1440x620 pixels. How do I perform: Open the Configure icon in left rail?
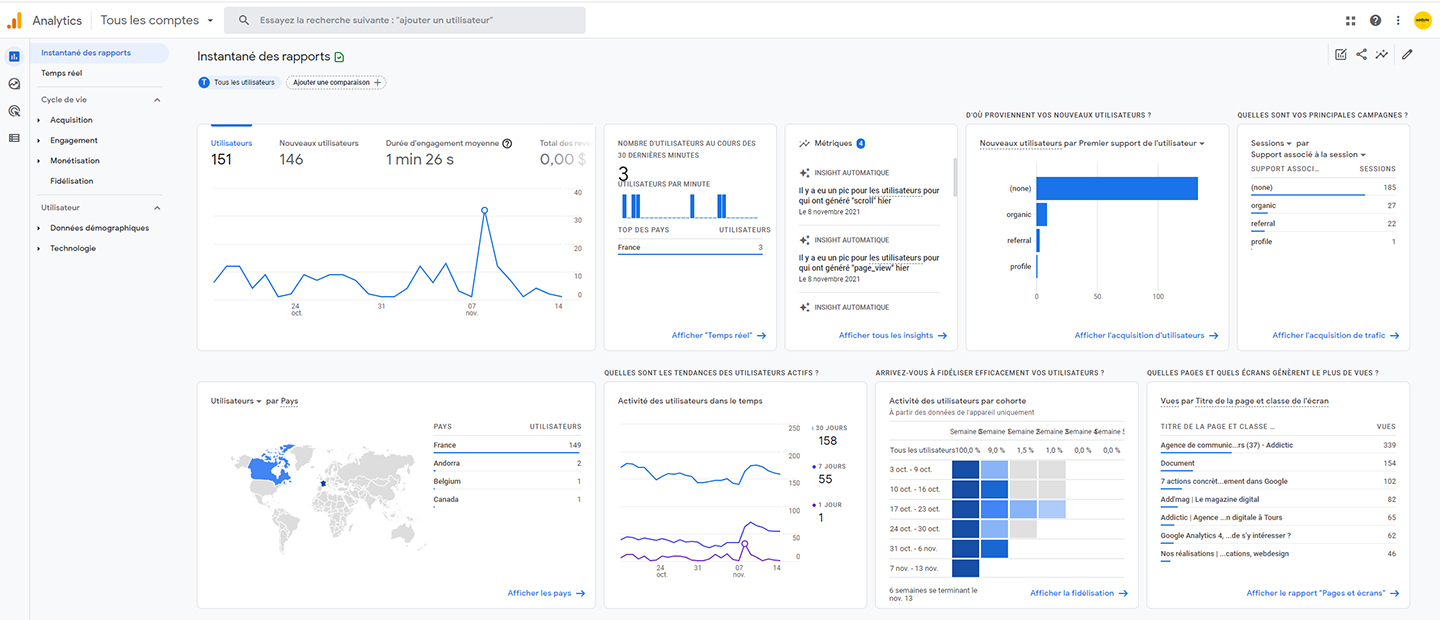click(14, 138)
